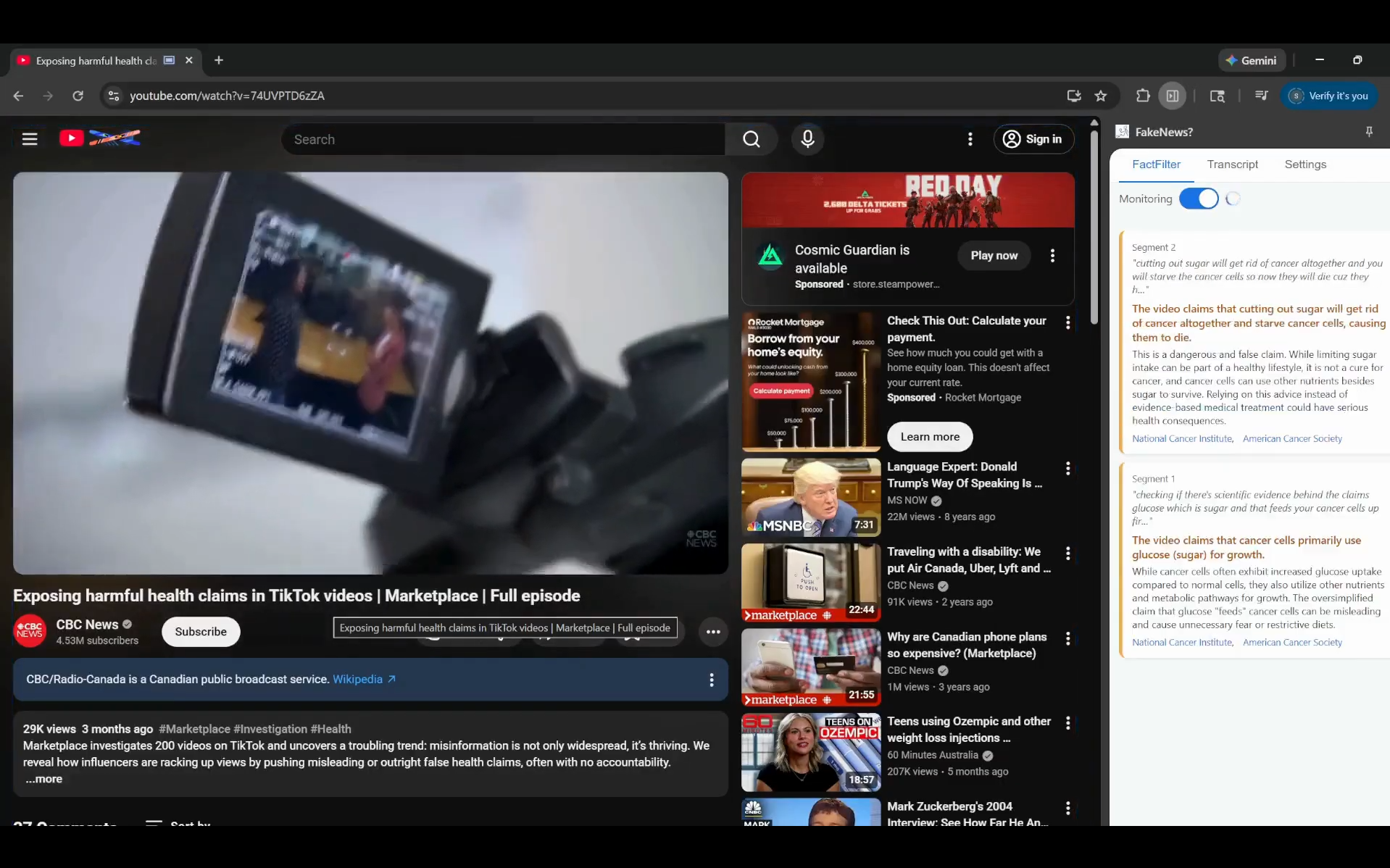1390x868 pixels.
Task: Click the Rocket Mortgage ad image
Action: 811,382
